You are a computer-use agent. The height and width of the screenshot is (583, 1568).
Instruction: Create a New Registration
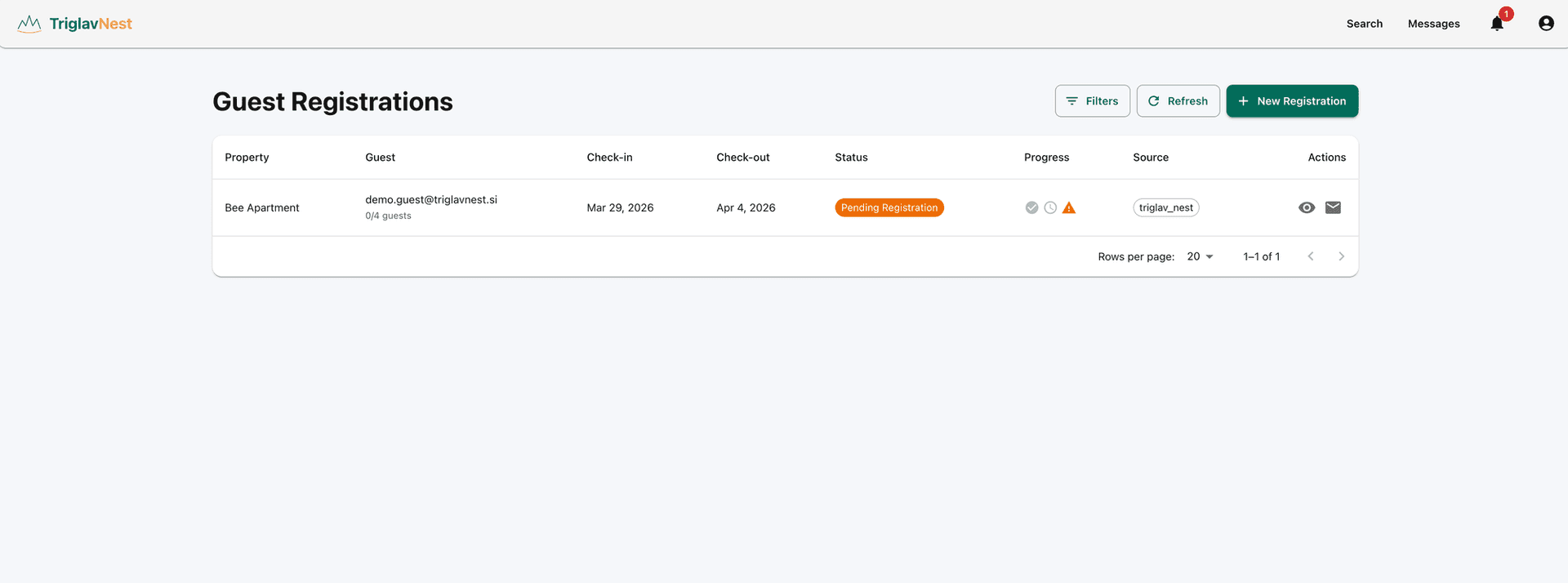[1292, 101]
